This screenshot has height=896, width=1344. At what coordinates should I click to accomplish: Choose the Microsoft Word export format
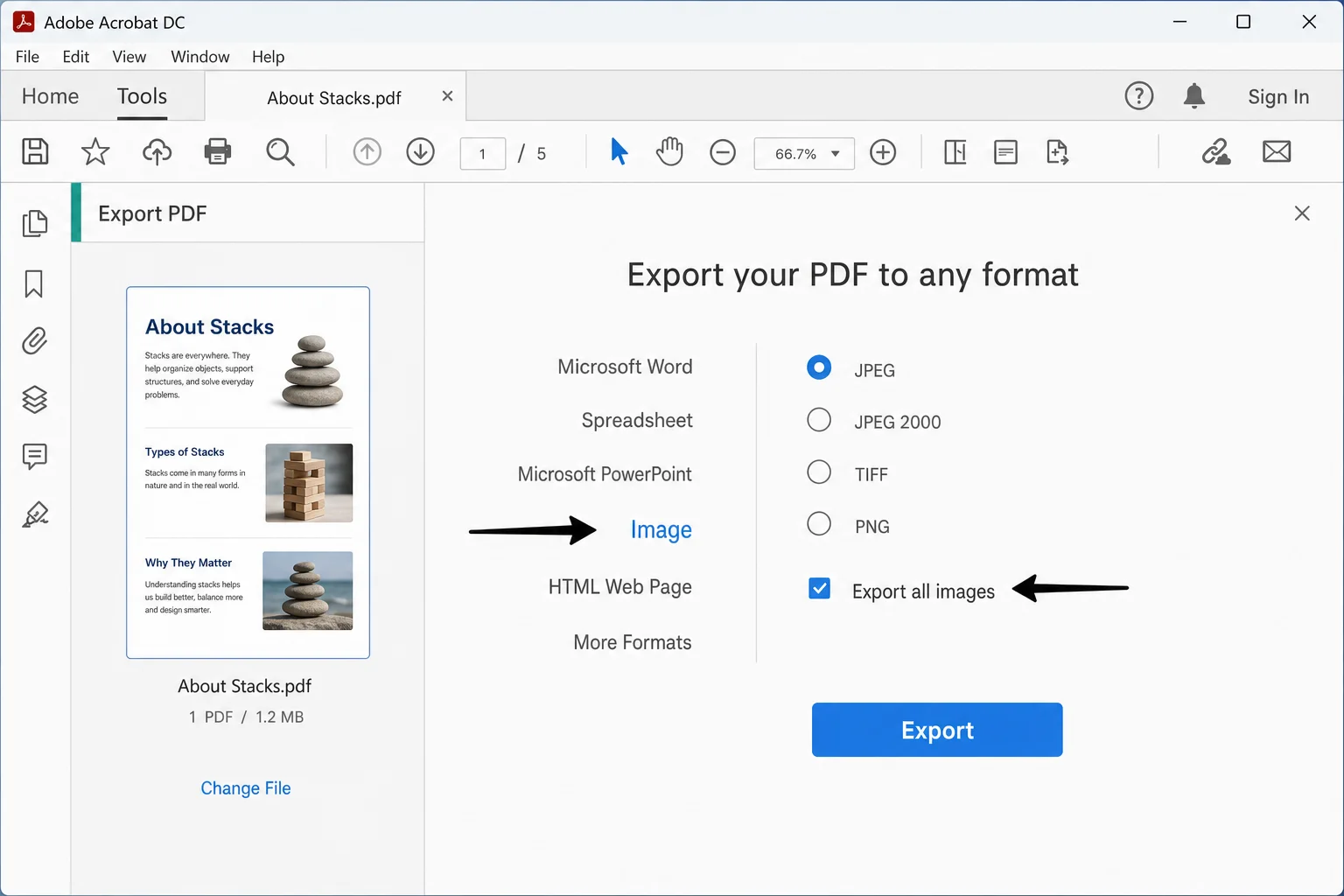coord(625,367)
